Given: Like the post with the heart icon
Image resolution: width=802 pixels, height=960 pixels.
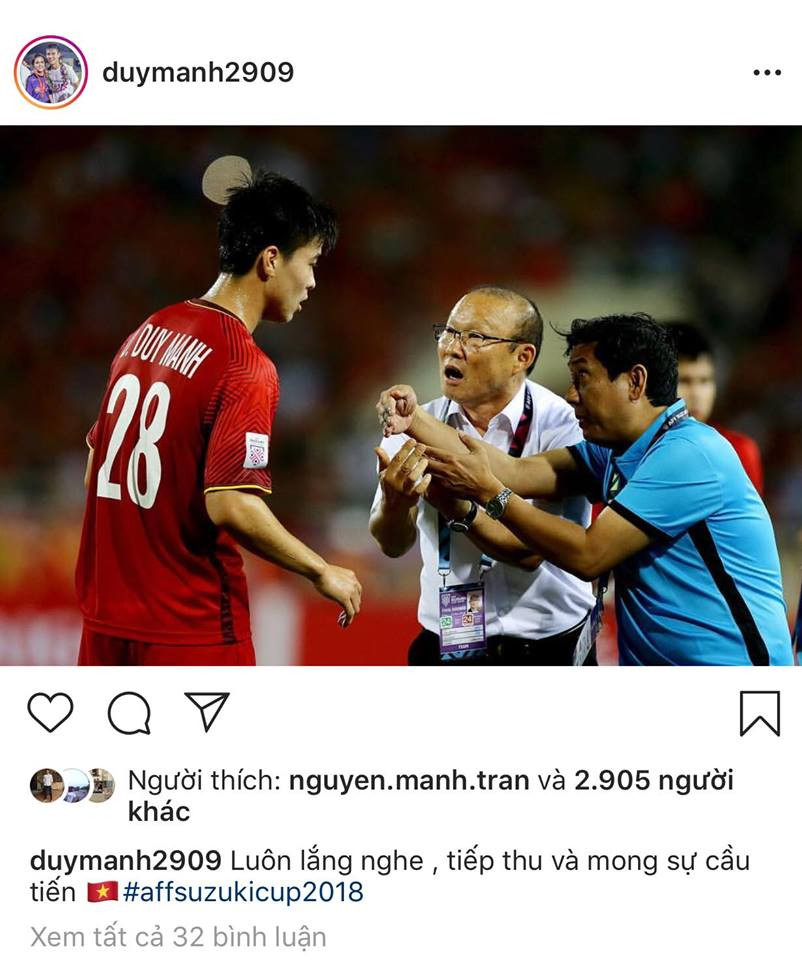Looking at the screenshot, I should coord(50,712).
